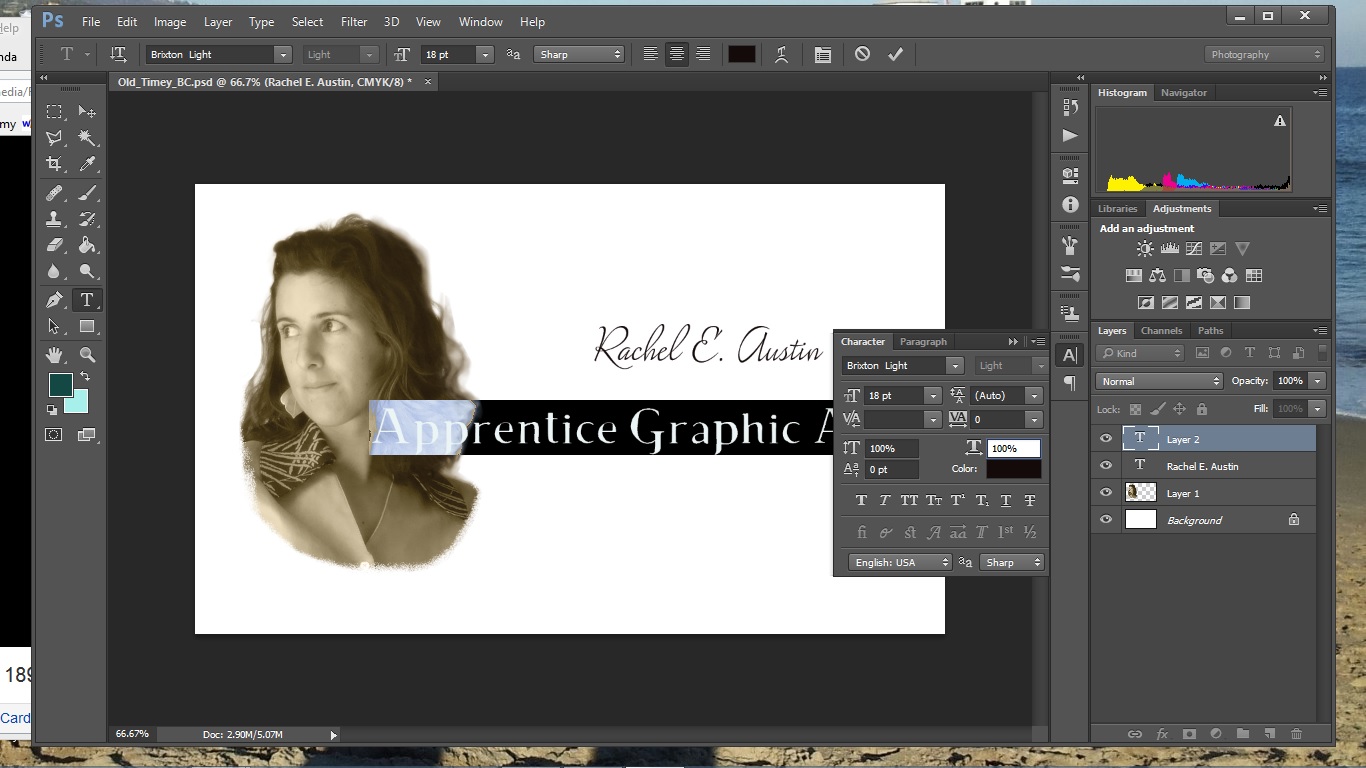Hide Layer 1 using eye icon

pyautogui.click(x=1106, y=493)
